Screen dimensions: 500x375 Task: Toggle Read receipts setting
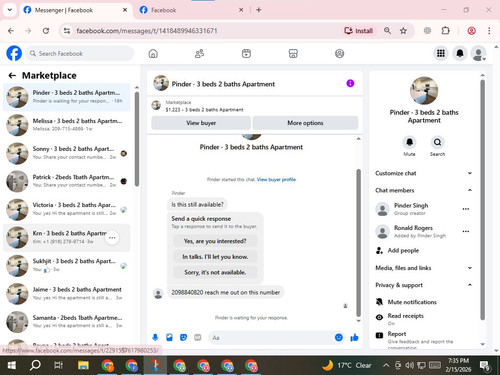(x=423, y=319)
